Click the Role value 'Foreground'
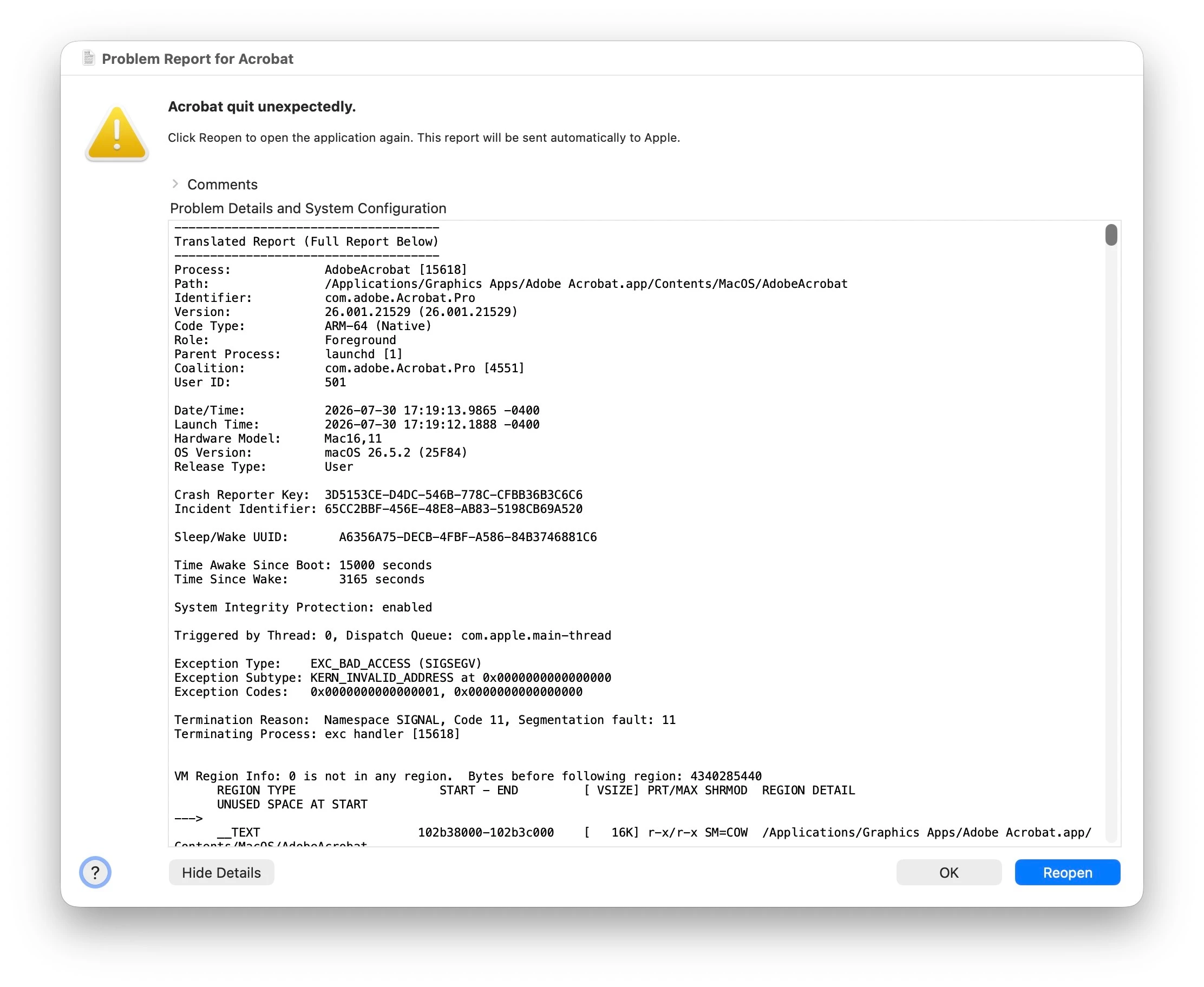Image resolution: width=1204 pixels, height=987 pixels. [360, 340]
